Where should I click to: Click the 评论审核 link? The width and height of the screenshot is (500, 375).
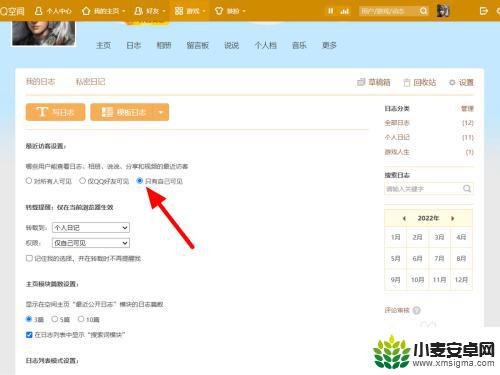pos(397,310)
